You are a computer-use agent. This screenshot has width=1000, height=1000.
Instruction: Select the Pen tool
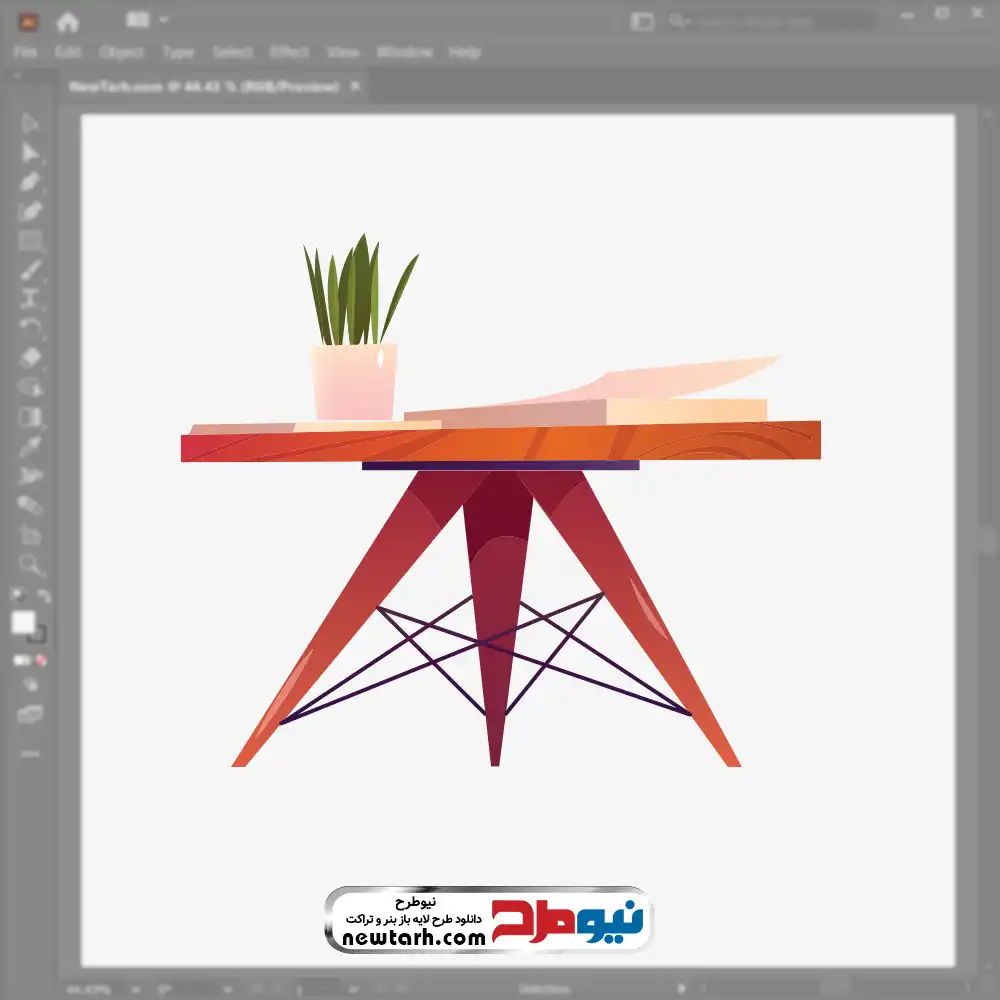[30, 182]
